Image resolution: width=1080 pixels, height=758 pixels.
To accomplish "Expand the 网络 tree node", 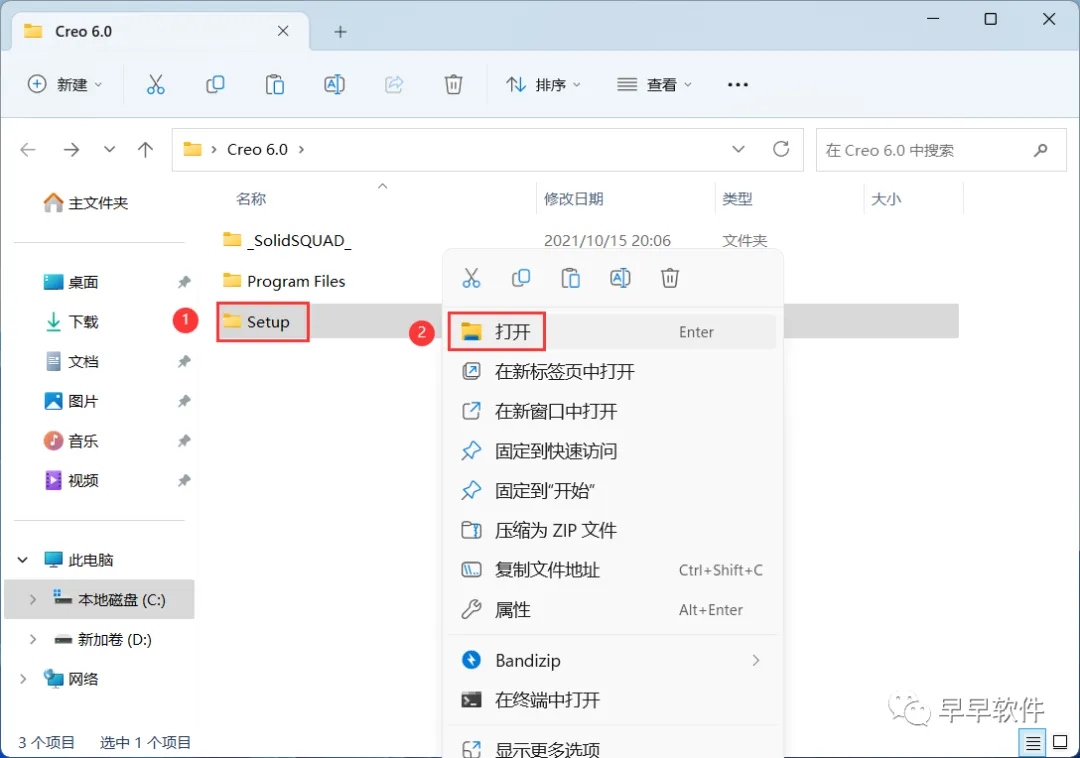I will [23, 679].
